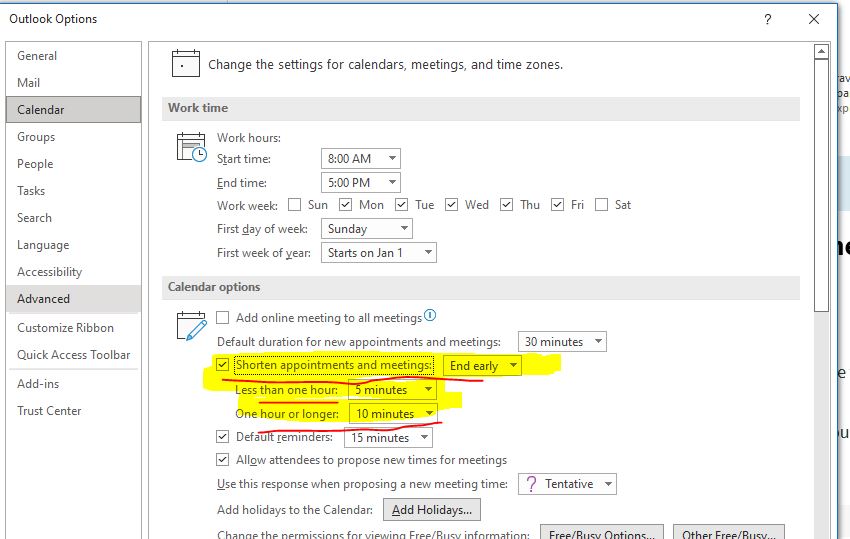This screenshot has height=539, width=850.
Task: Select the General options category
Action: 73,56
